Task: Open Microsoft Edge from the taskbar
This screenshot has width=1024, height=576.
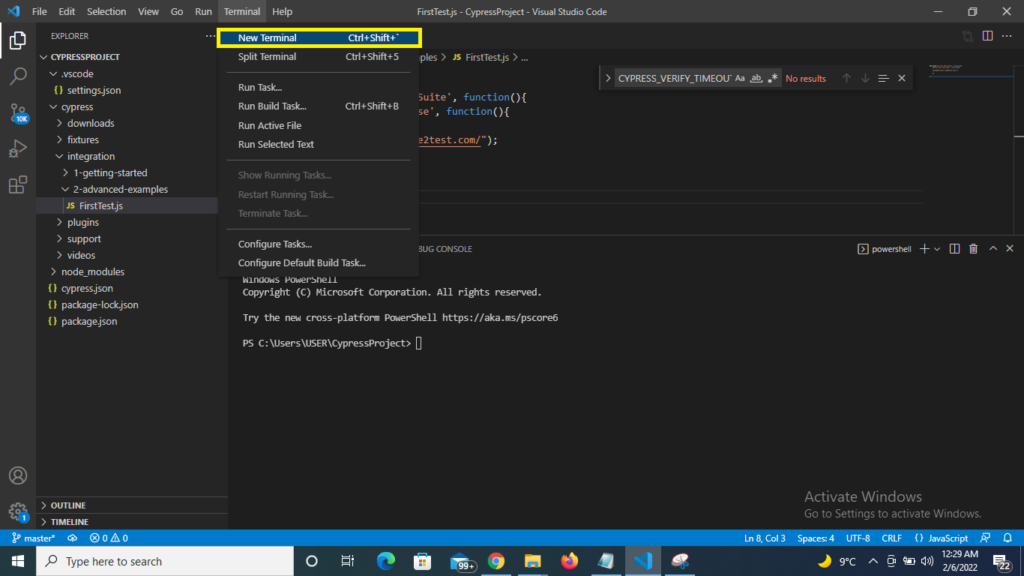Action: [x=386, y=561]
